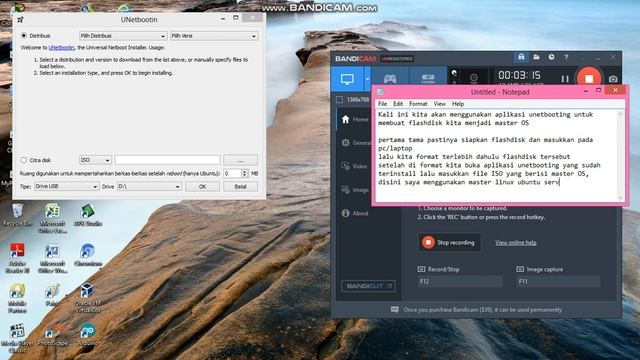Select the Microsoft Office Word desktop shortcut
The height and width of the screenshot is (360, 640).
click(52, 258)
